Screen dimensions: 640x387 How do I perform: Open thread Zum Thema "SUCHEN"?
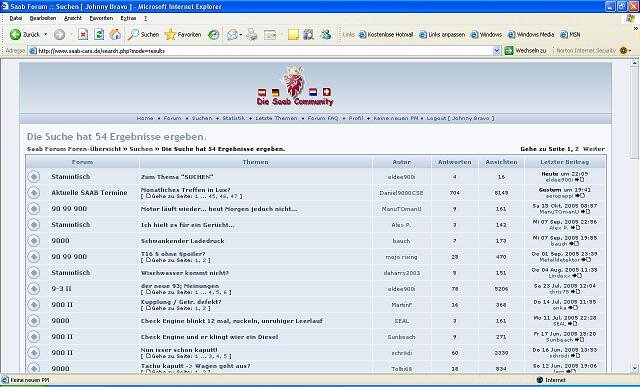coord(177,177)
